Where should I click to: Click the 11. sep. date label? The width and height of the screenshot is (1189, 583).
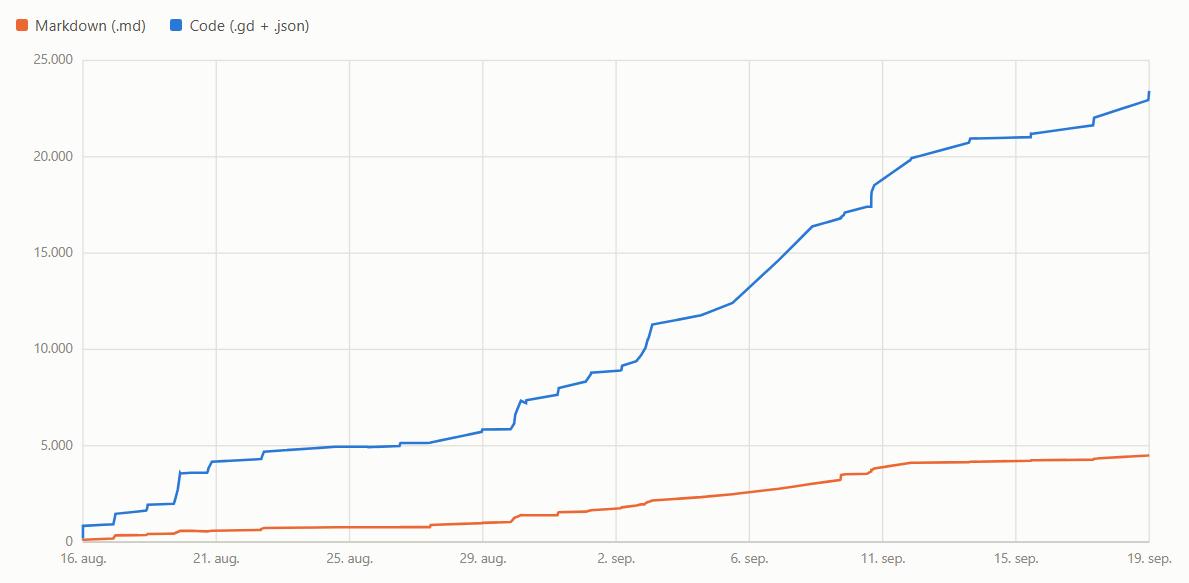883,559
